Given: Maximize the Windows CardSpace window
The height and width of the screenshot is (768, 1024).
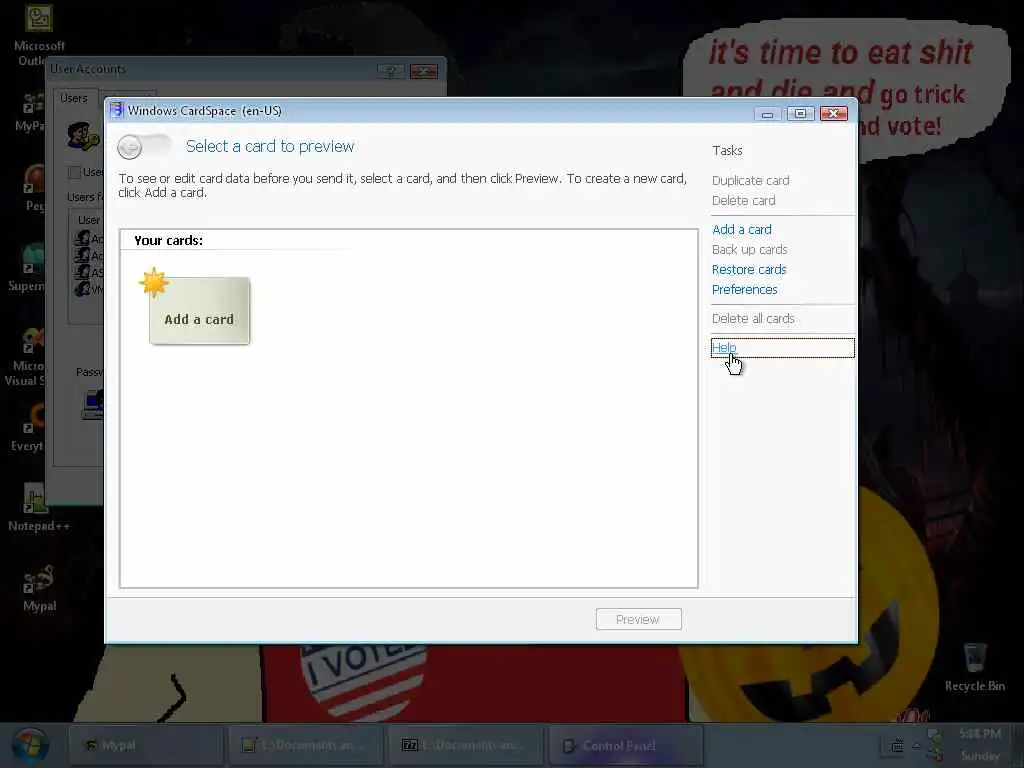Looking at the screenshot, I should tap(800, 114).
